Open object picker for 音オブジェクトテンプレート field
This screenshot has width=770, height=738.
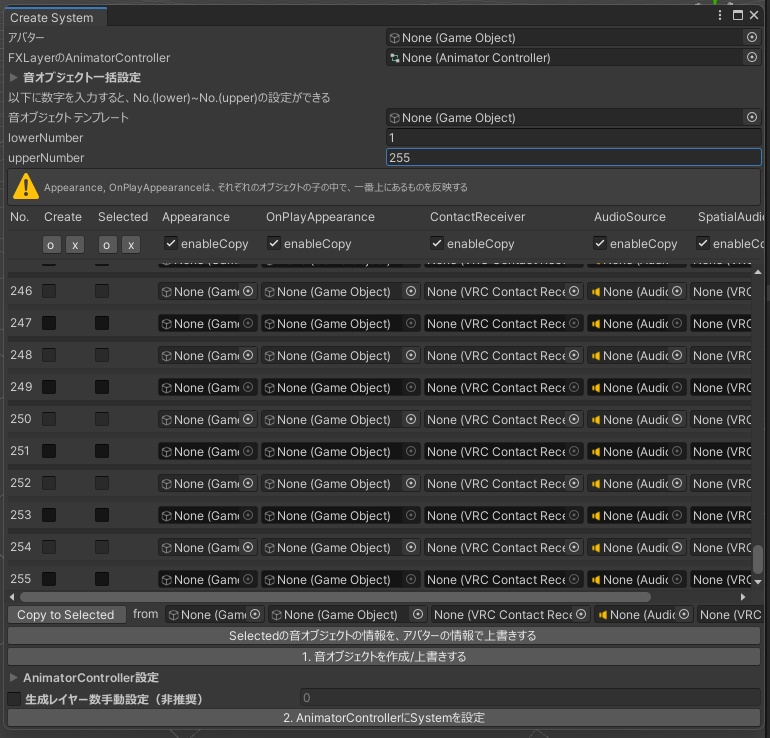(751, 117)
